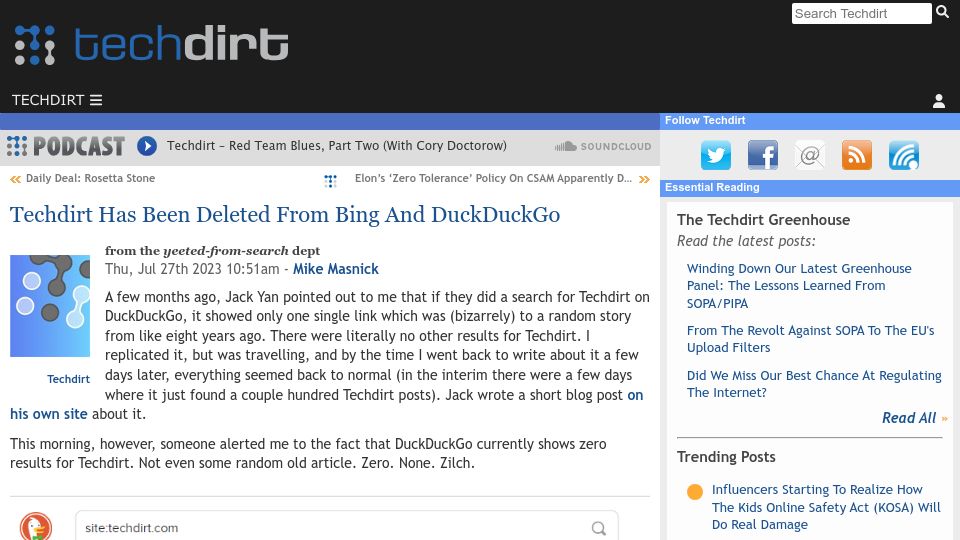
Task: Open the orange RSS feed icon
Action: [857, 155]
